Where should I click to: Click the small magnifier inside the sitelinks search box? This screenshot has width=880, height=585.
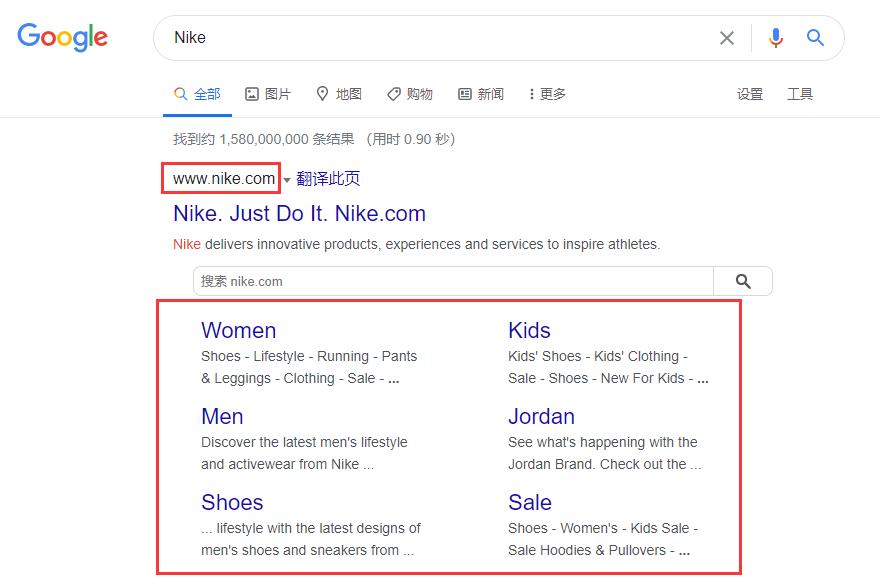coord(742,280)
